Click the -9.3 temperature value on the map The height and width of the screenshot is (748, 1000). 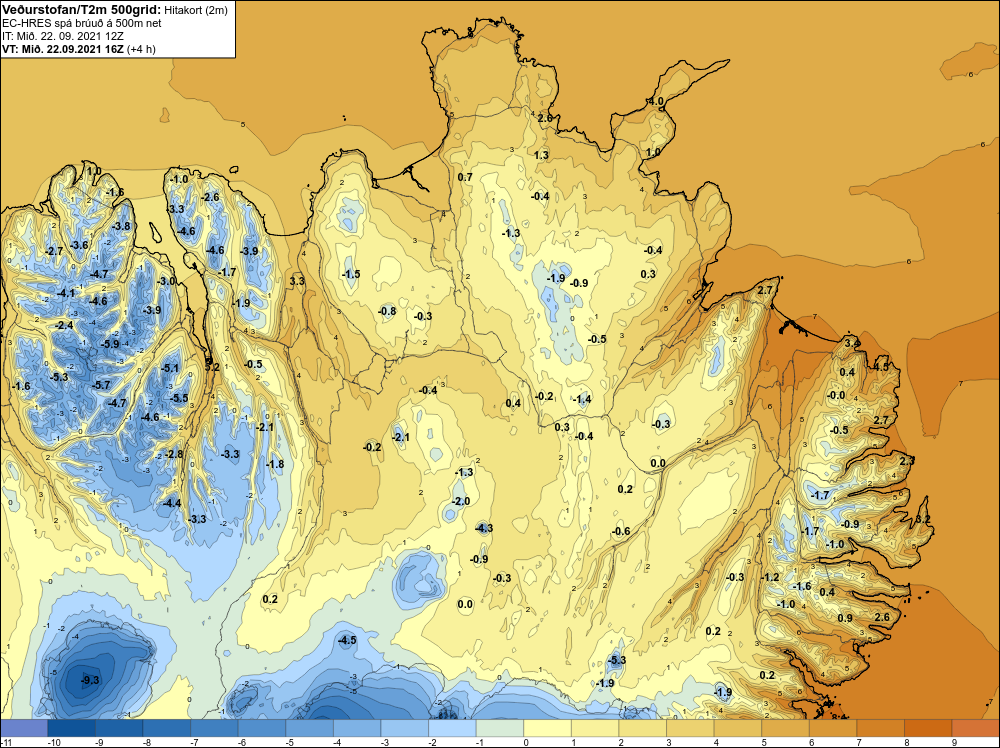click(x=91, y=680)
